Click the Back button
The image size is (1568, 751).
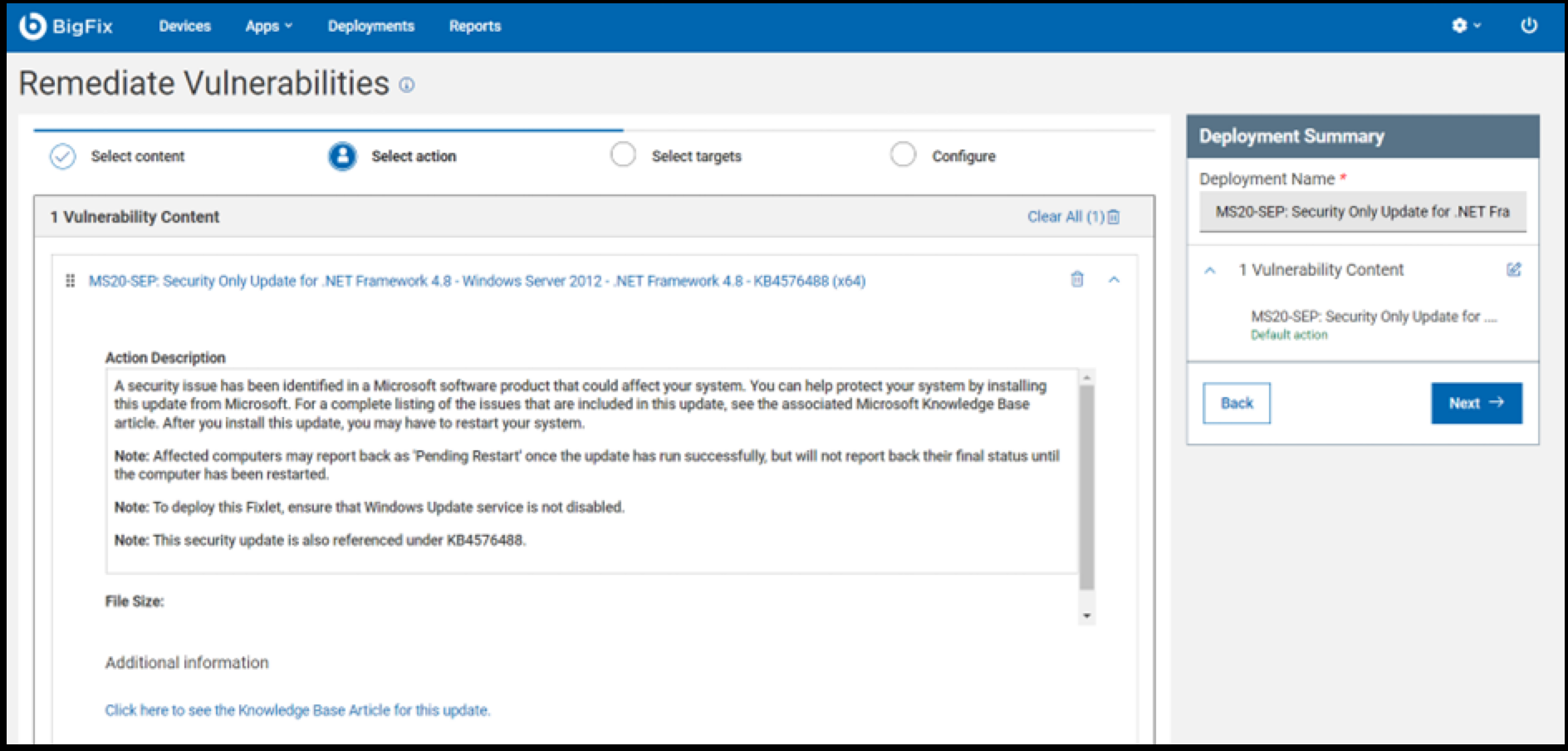tap(1237, 403)
